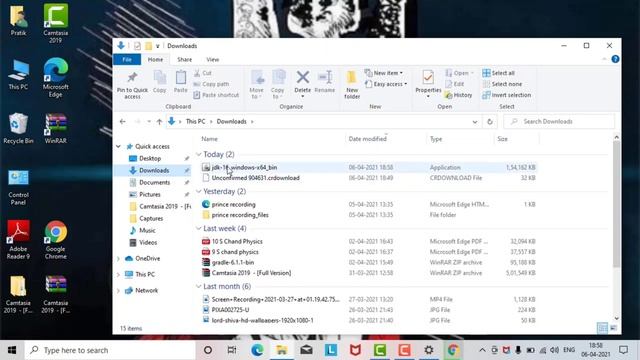
Task: Create a New folder from ribbon
Action: click(352, 84)
